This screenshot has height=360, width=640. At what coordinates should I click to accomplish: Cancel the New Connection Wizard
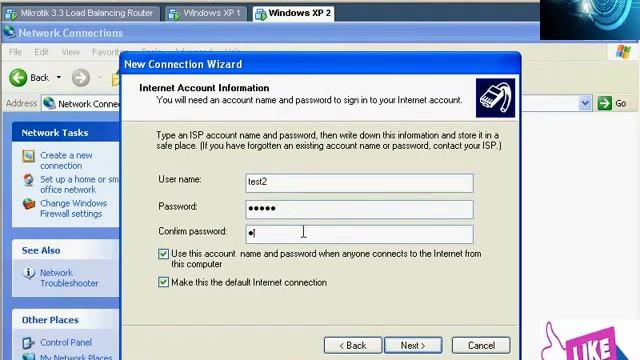click(x=481, y=345)
